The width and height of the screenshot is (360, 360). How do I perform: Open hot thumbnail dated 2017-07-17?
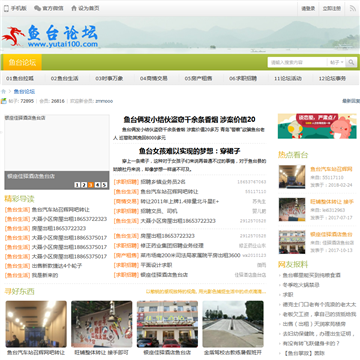(292, 210)
